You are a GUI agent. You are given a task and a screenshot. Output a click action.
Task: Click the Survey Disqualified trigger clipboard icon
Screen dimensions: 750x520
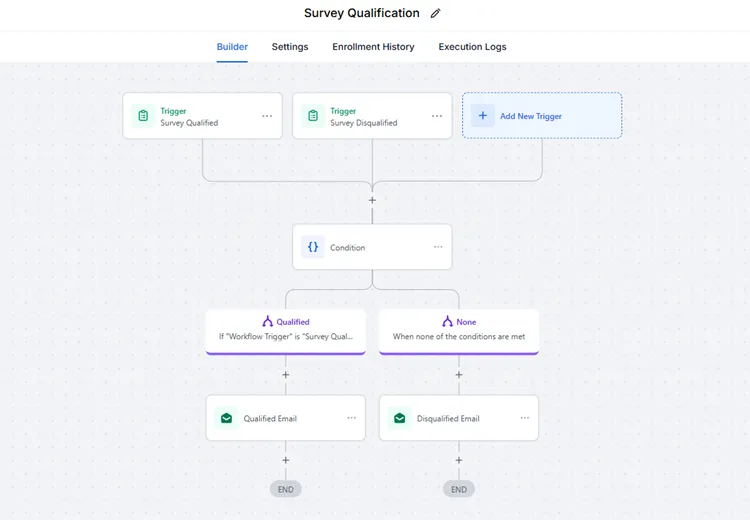(x=313, y=116)
